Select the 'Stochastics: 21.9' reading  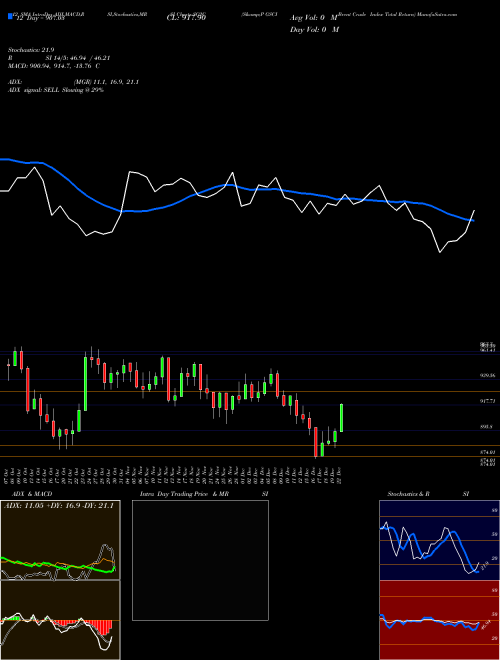pyautogui.click(x=31, y=50)
